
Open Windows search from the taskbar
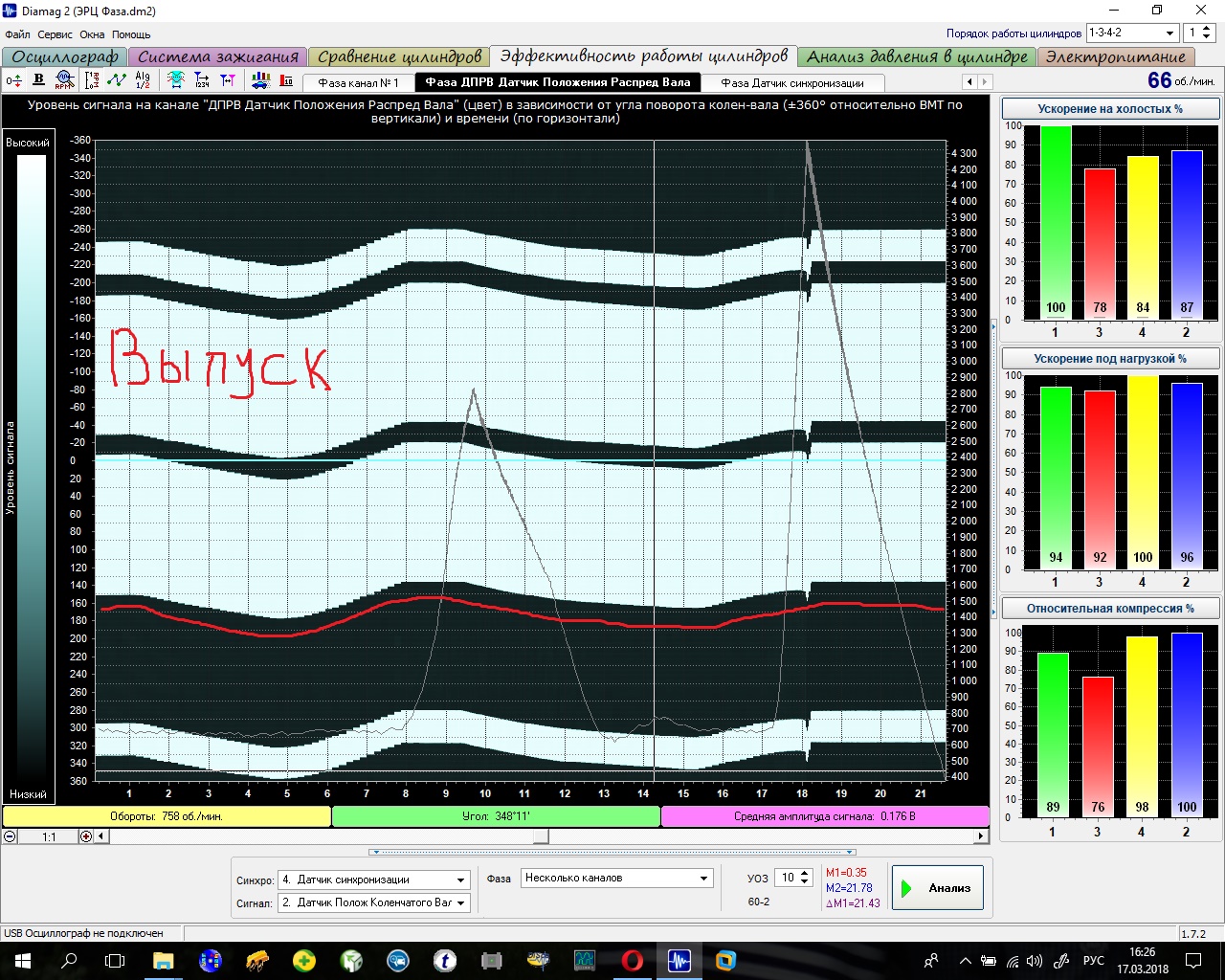(69, 961)
